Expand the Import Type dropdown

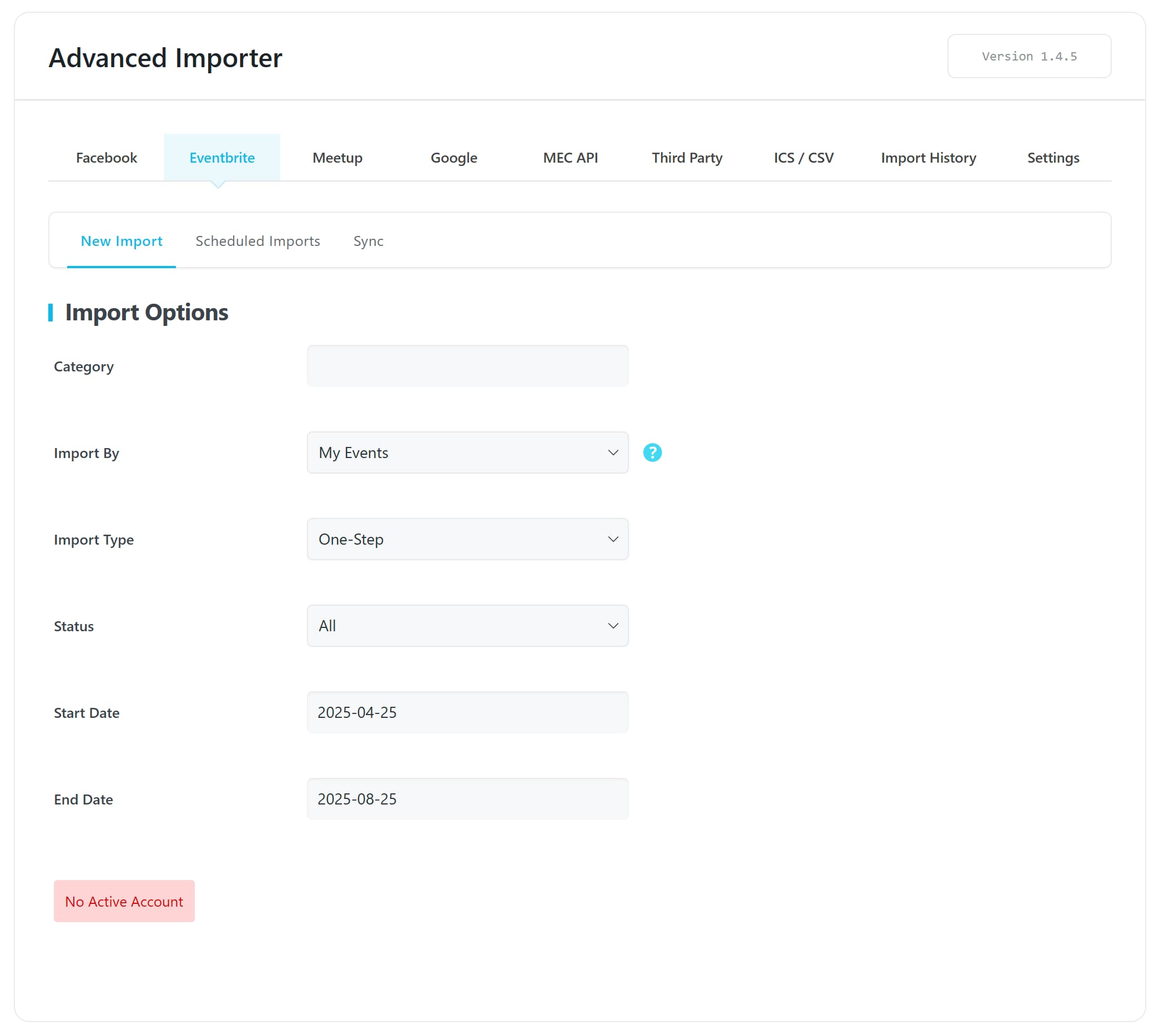467,539
